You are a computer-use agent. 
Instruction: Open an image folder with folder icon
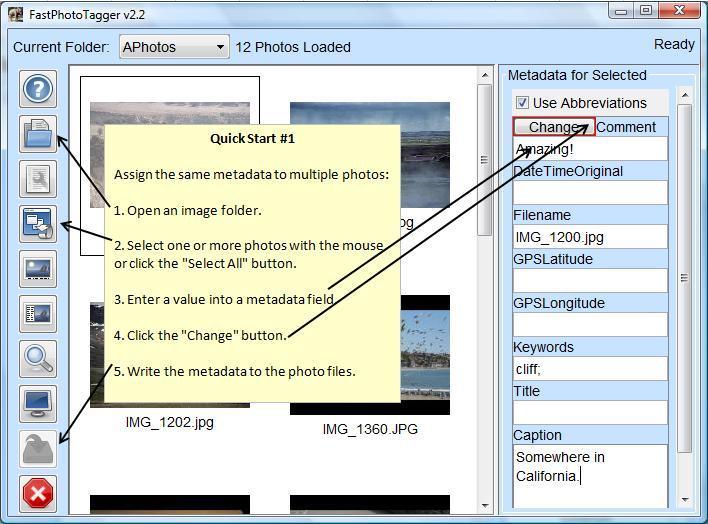pyautogui.click(x=38, y=134)
